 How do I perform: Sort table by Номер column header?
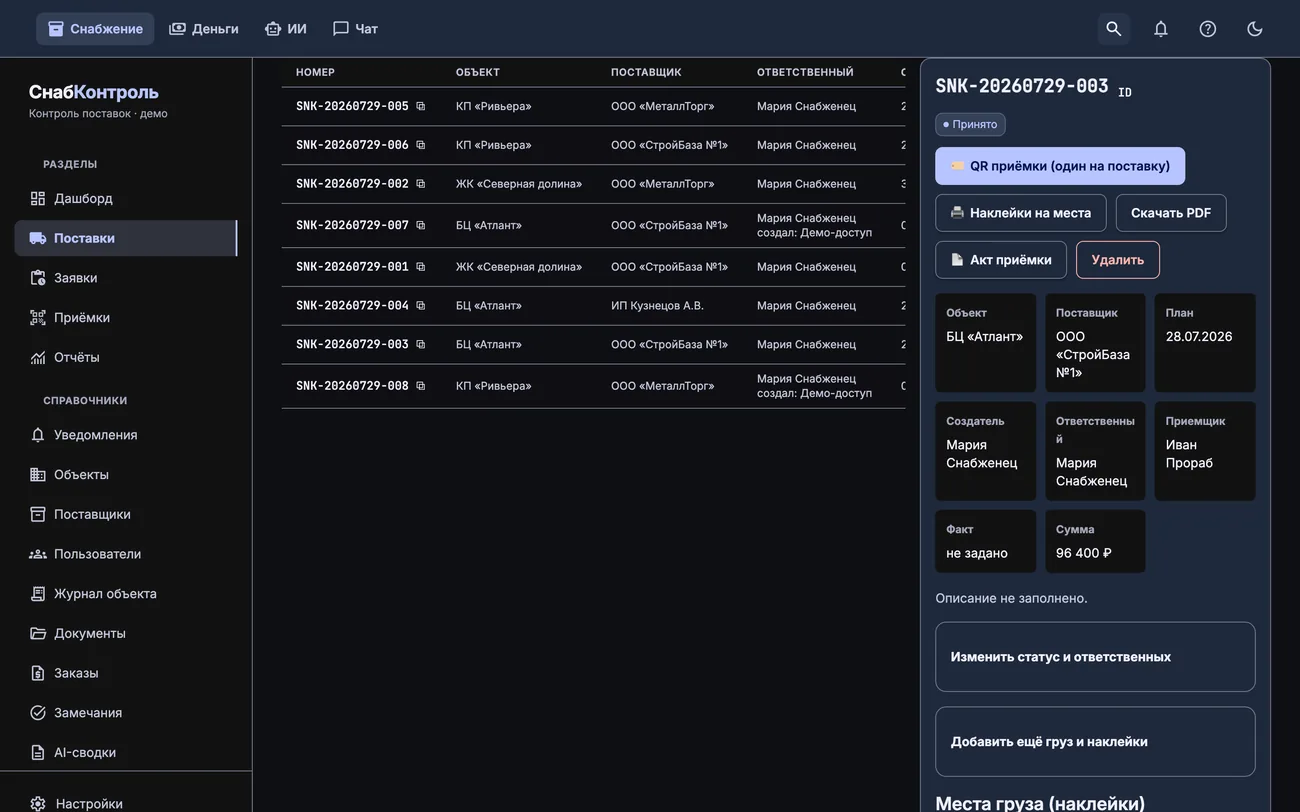pos(315,72)
